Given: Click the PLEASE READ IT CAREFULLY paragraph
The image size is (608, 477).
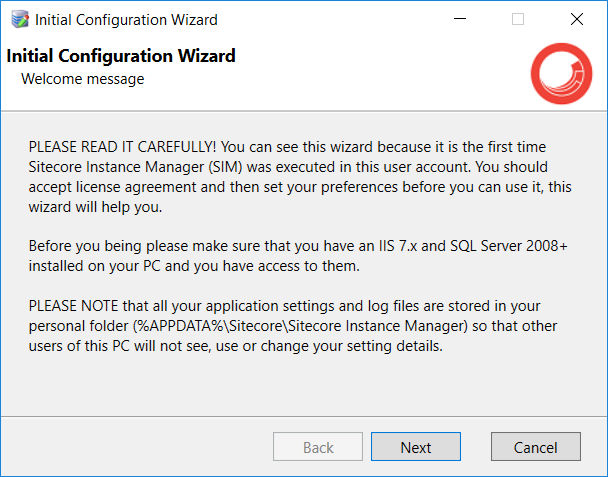Looking at the screenshot, I should 300,177.
